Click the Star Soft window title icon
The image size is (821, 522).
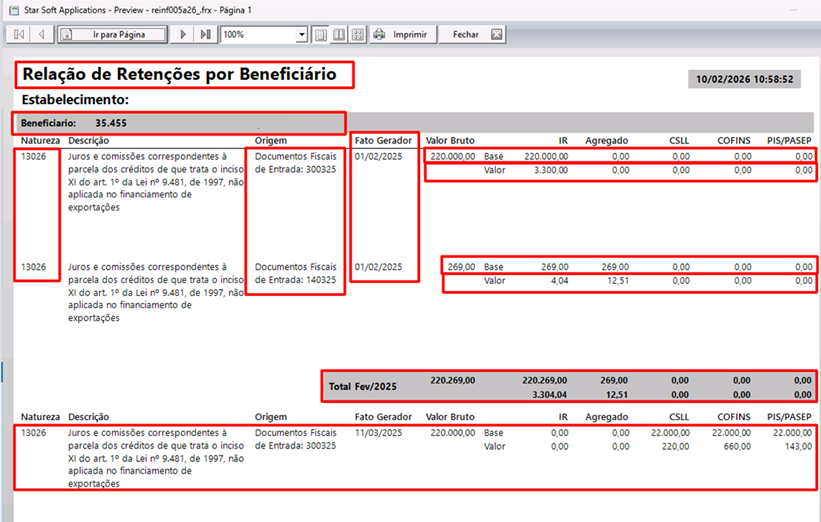pos(13,9)
